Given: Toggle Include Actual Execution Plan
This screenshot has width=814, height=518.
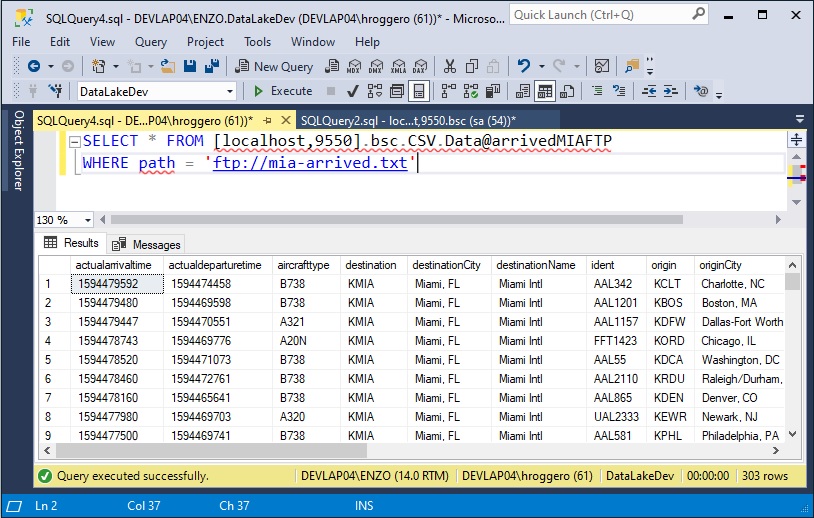Looking at the screenshot, I should (449, 91).
